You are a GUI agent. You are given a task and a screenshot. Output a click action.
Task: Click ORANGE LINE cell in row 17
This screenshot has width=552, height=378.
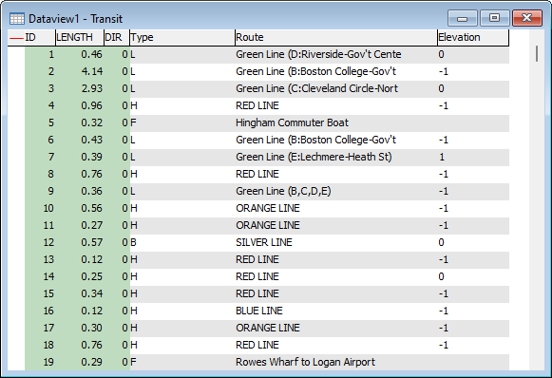click(336, 328)
